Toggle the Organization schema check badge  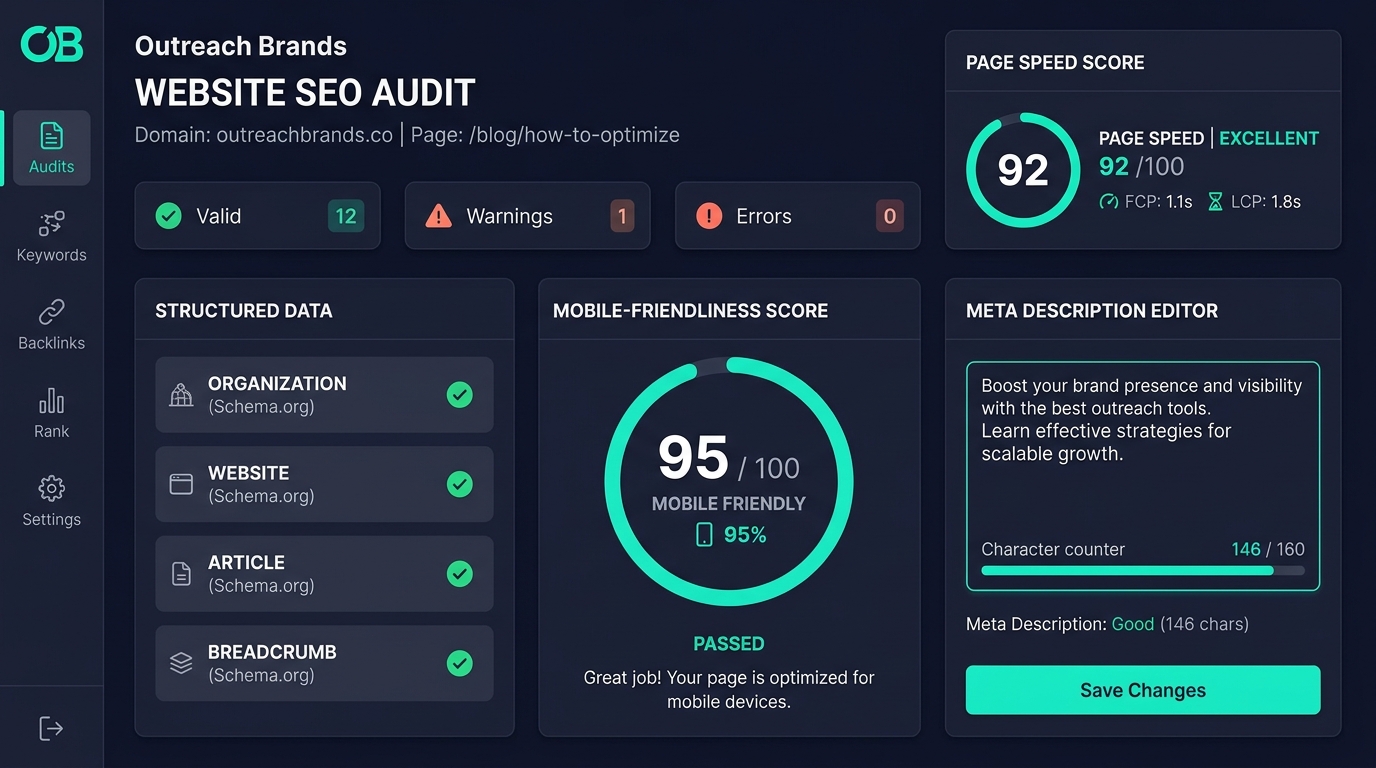[x=460, y=395]
